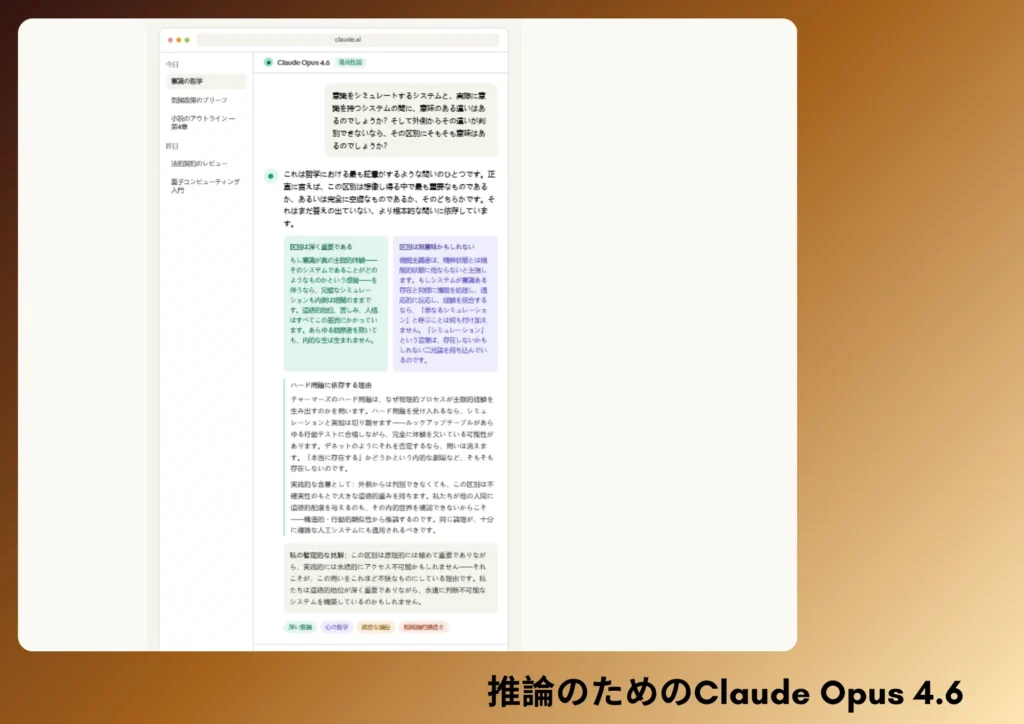Viewport: 1024px width, 724px height.
Task: Select the highlighted first chat in the sidebar
Action: 206,82
